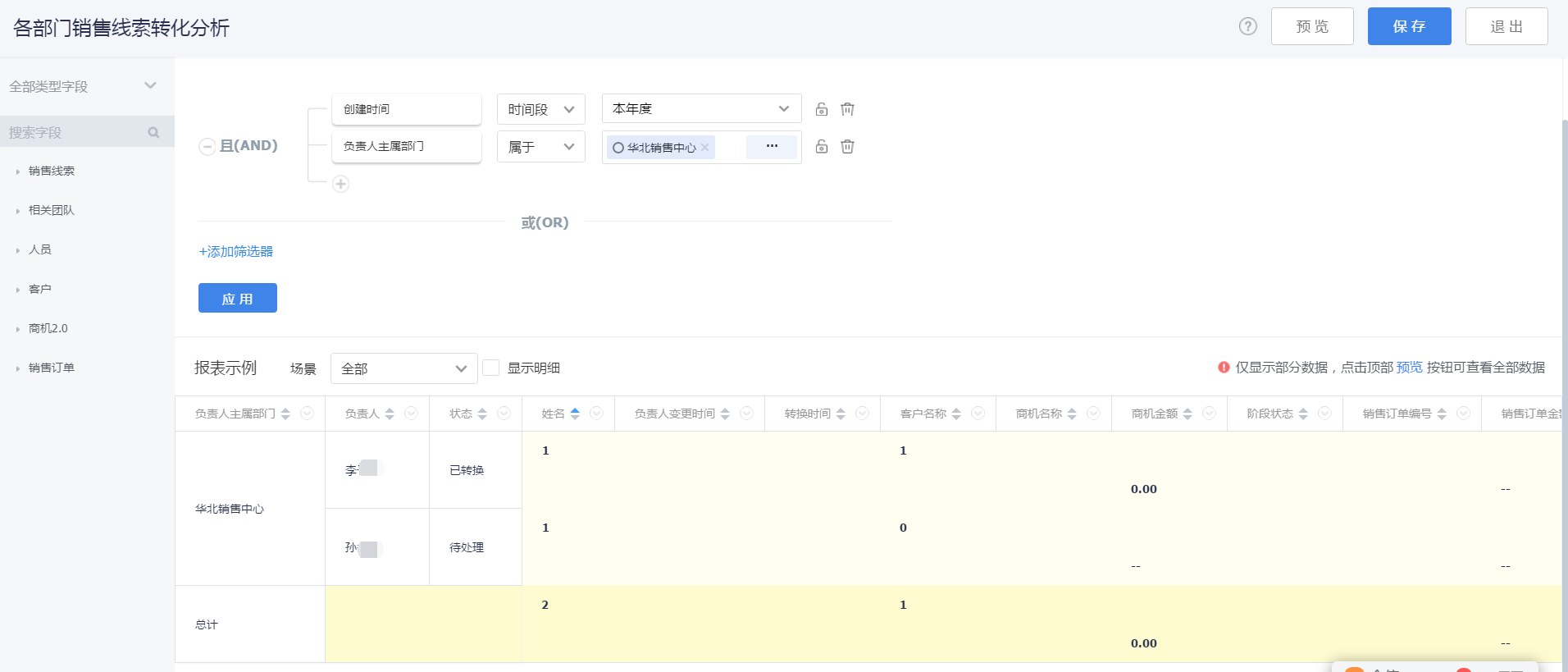This screenshot has width=1568, height=672.
Task: Open the 时间段 operator dropdown
Action: (541, 109)
